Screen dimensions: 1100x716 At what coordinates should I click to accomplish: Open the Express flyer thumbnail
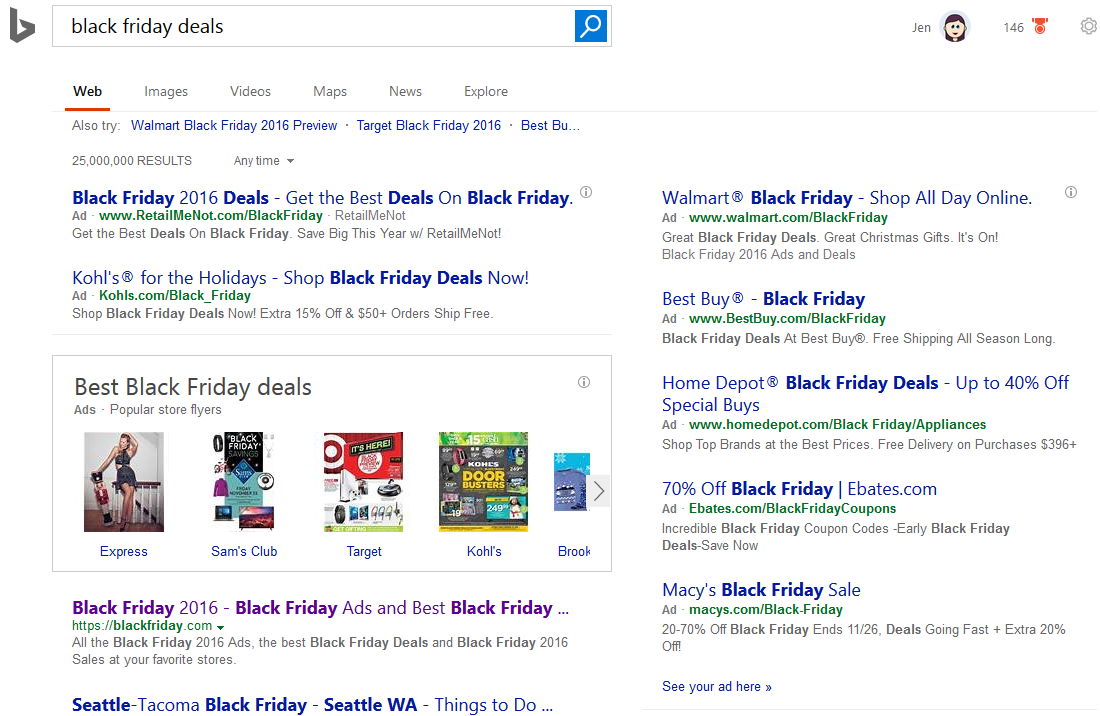[124, 482]
